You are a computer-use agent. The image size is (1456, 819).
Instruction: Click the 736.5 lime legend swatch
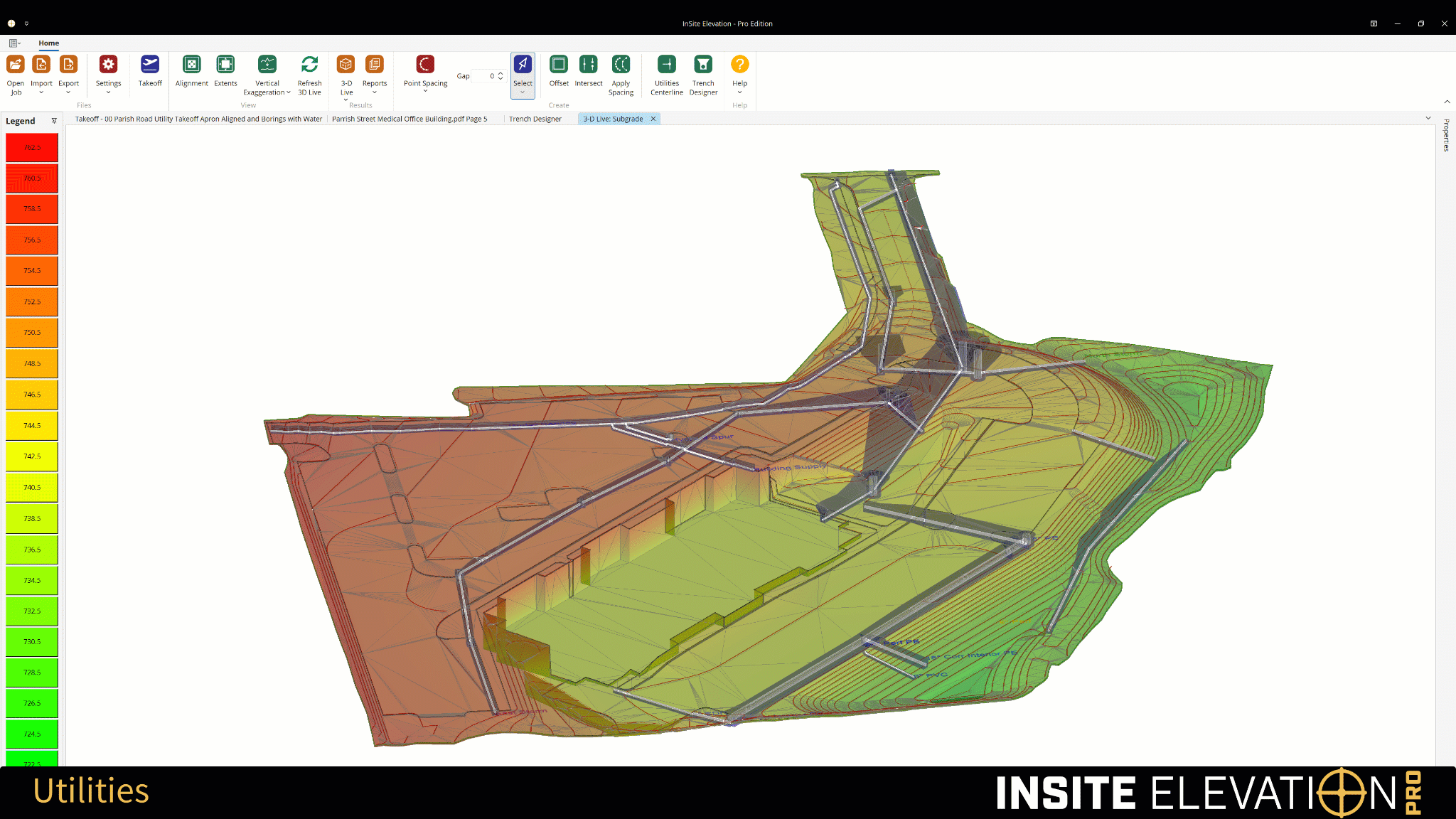pos(32,550)
